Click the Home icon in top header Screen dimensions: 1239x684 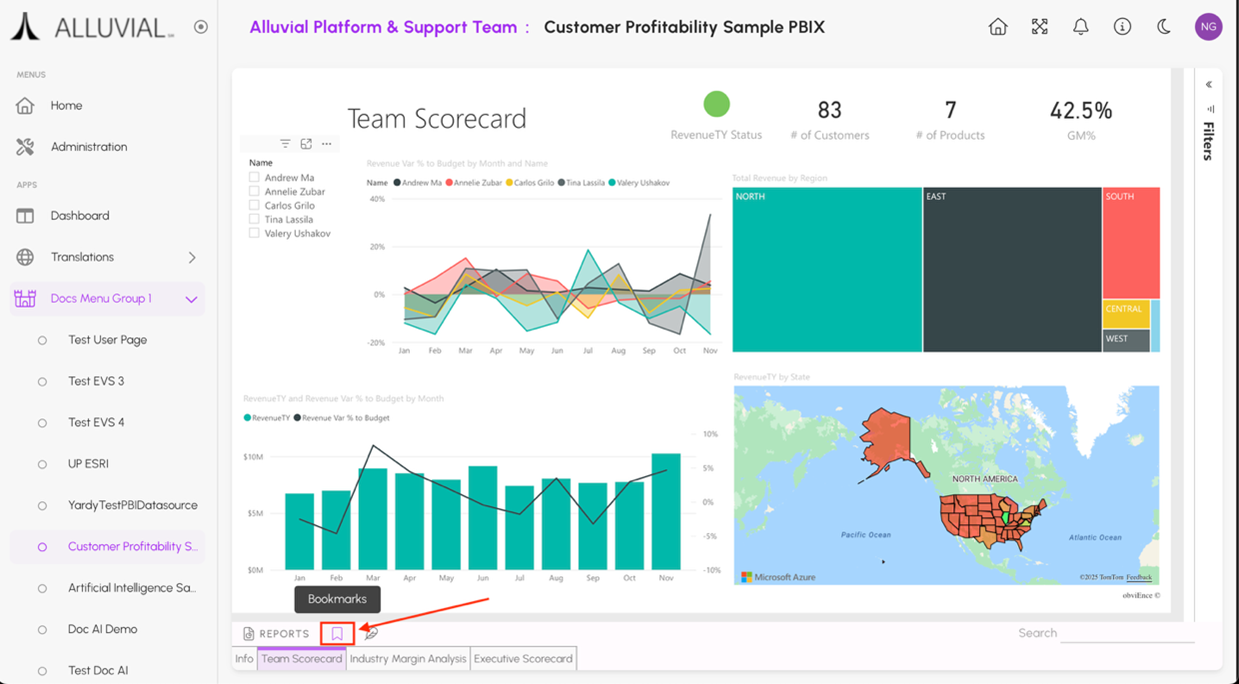998,27
